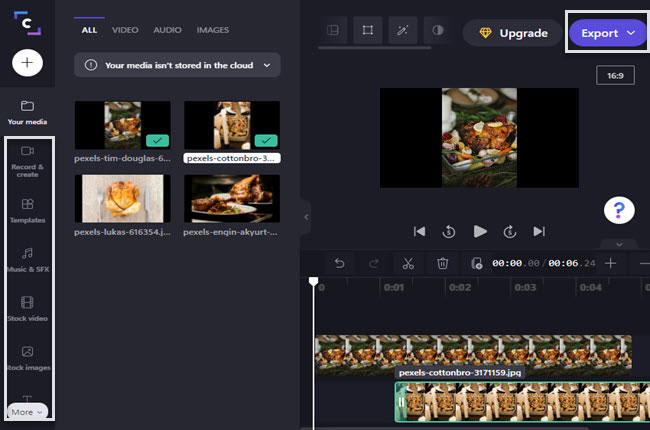Image resolution: width=650 pixels, height=430 pixels.
Task: Select the crop tool in the top toolbar
Action: 368,30
